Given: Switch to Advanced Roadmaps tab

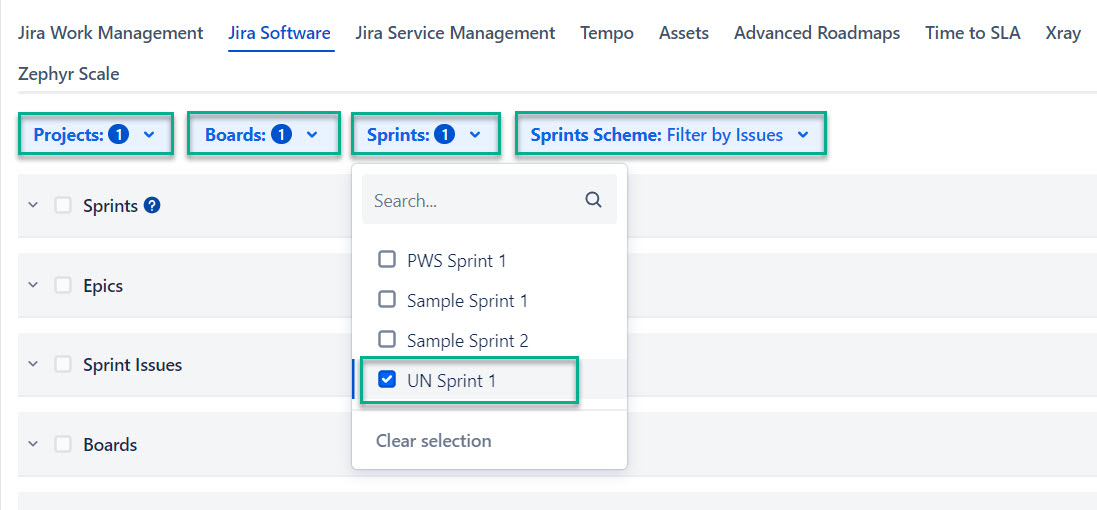Looking at the screenshot, I should [x=817, y=32].
